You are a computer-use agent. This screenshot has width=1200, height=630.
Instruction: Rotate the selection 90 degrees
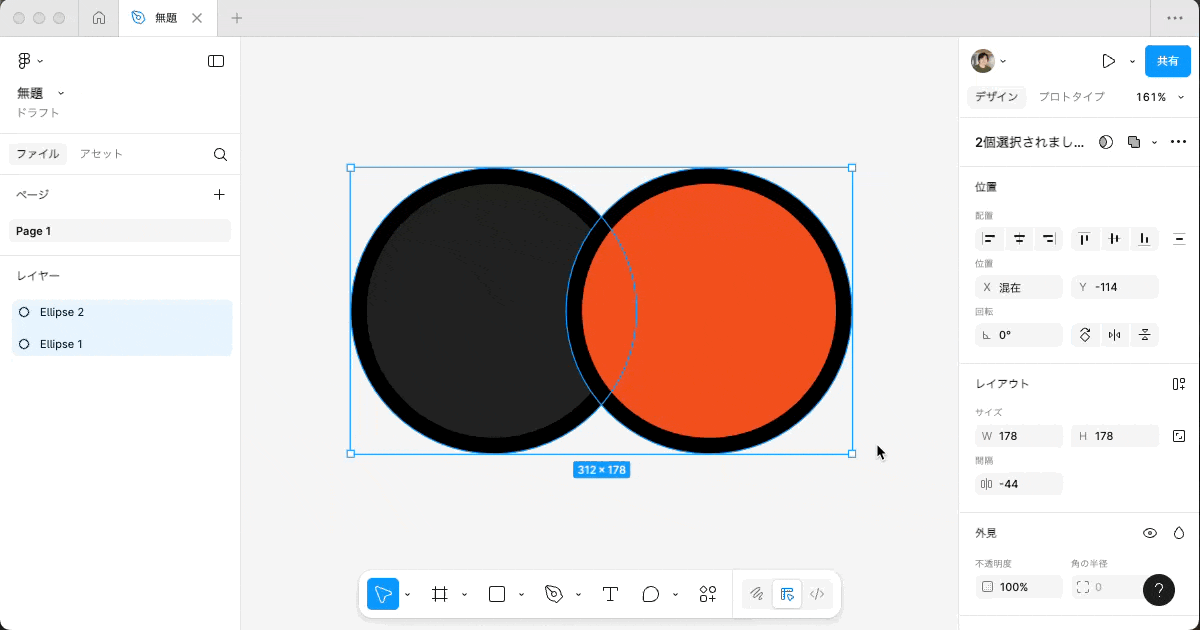[1085, 335]
